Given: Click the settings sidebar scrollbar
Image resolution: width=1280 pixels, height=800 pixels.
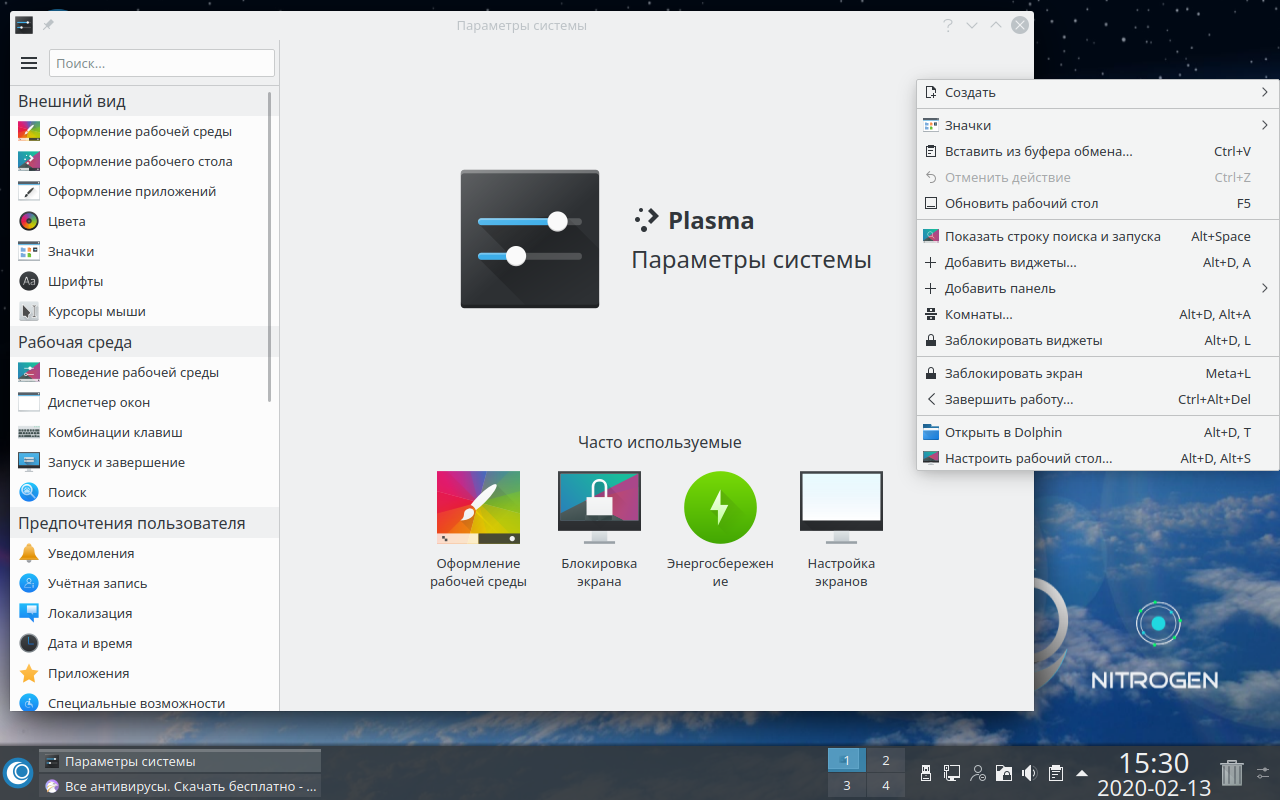Looking at the screenshot, I should point(270,245).
